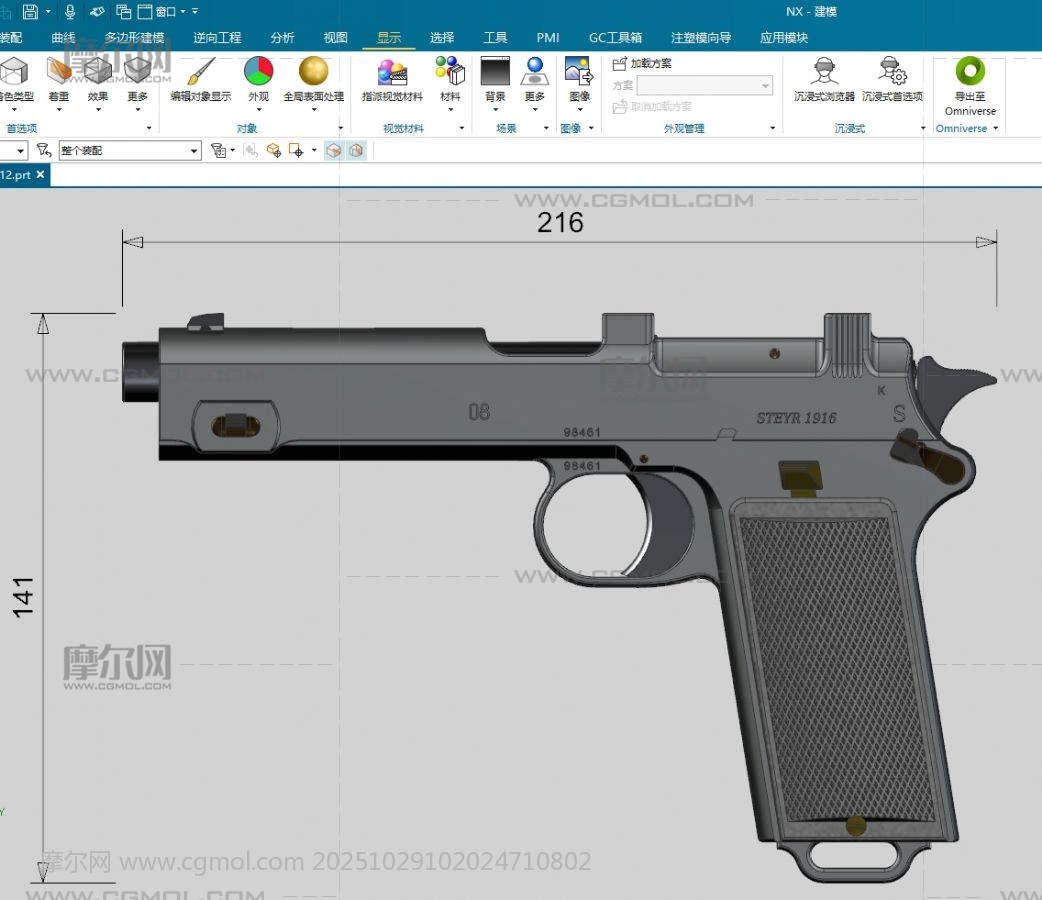Click the Save icon in title bar
The width and height of the screenshot is (1042, 900).
tap(30, 11)
